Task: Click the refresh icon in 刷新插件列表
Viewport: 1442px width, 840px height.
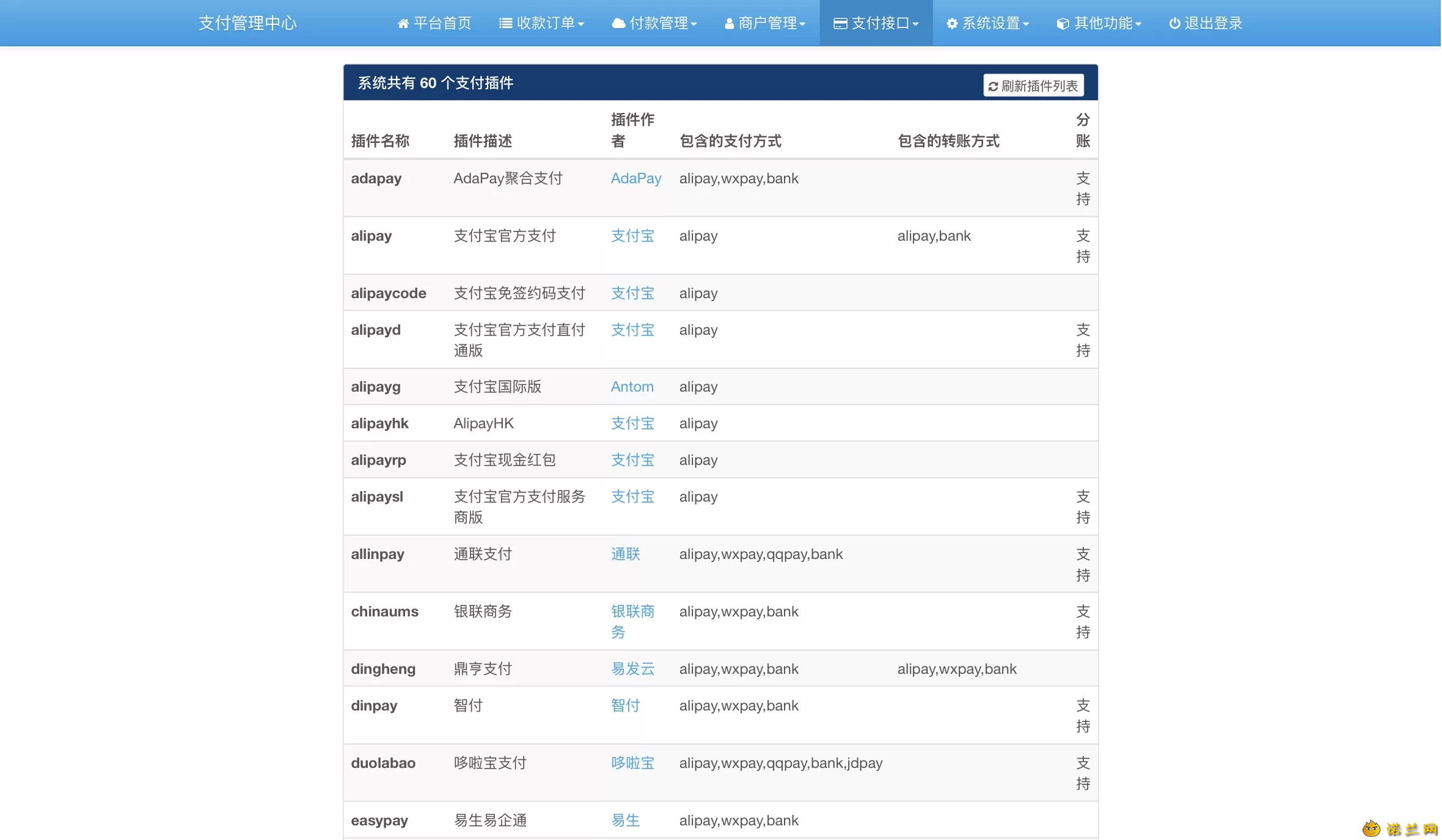Action: [993, 87]
